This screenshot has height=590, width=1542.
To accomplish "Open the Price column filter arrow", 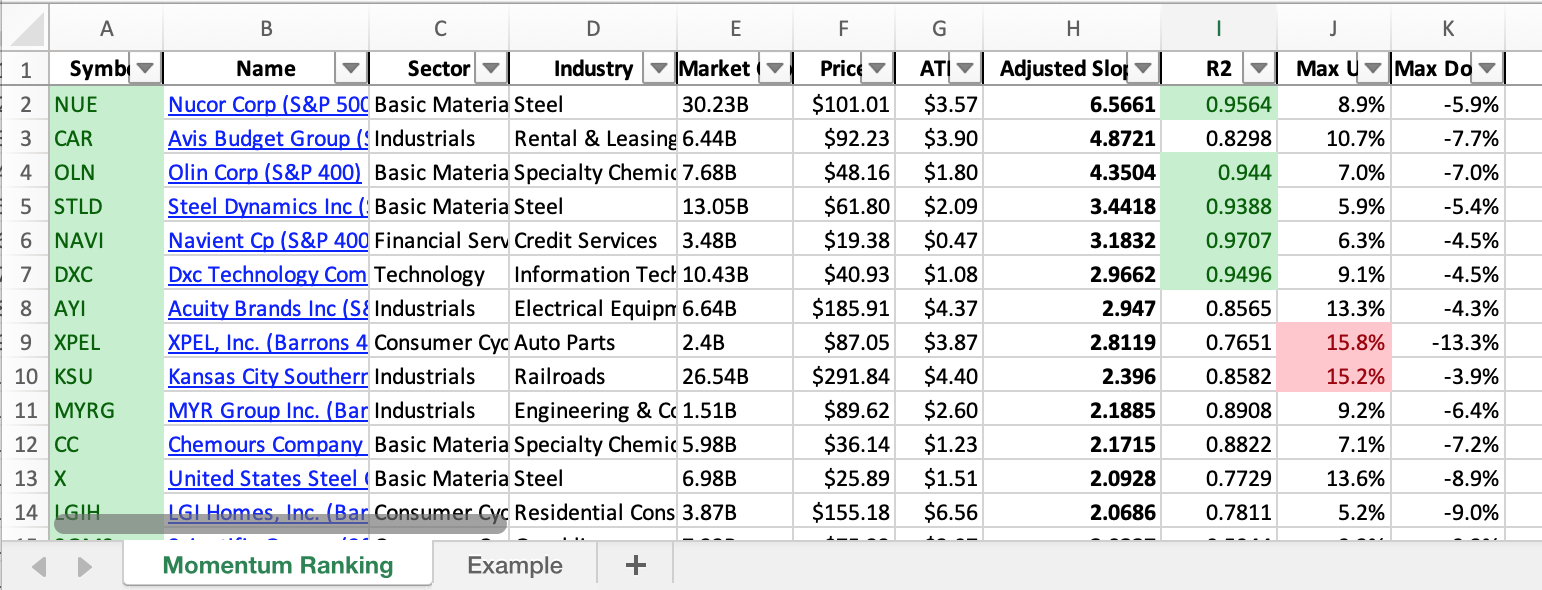I will 877,69.
